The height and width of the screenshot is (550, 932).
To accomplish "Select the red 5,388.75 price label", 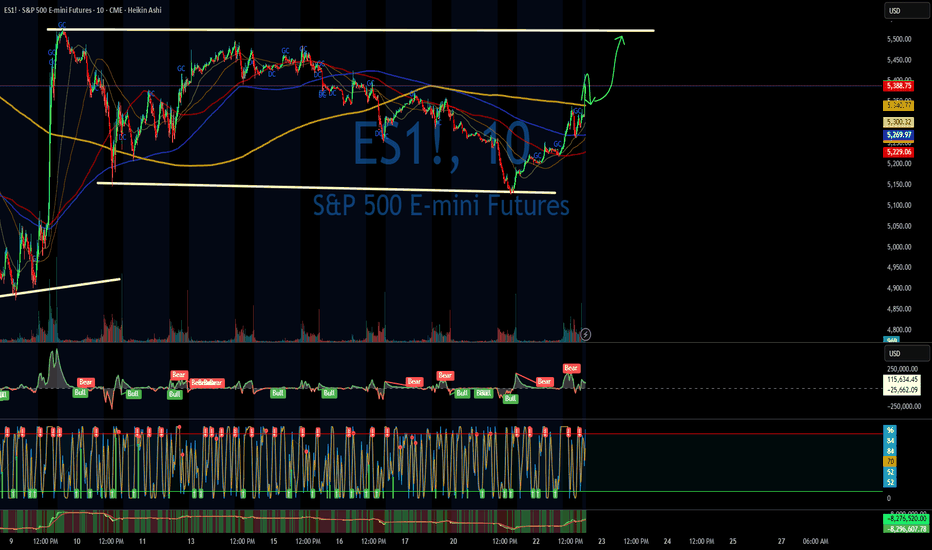I will tap(899, 86).
